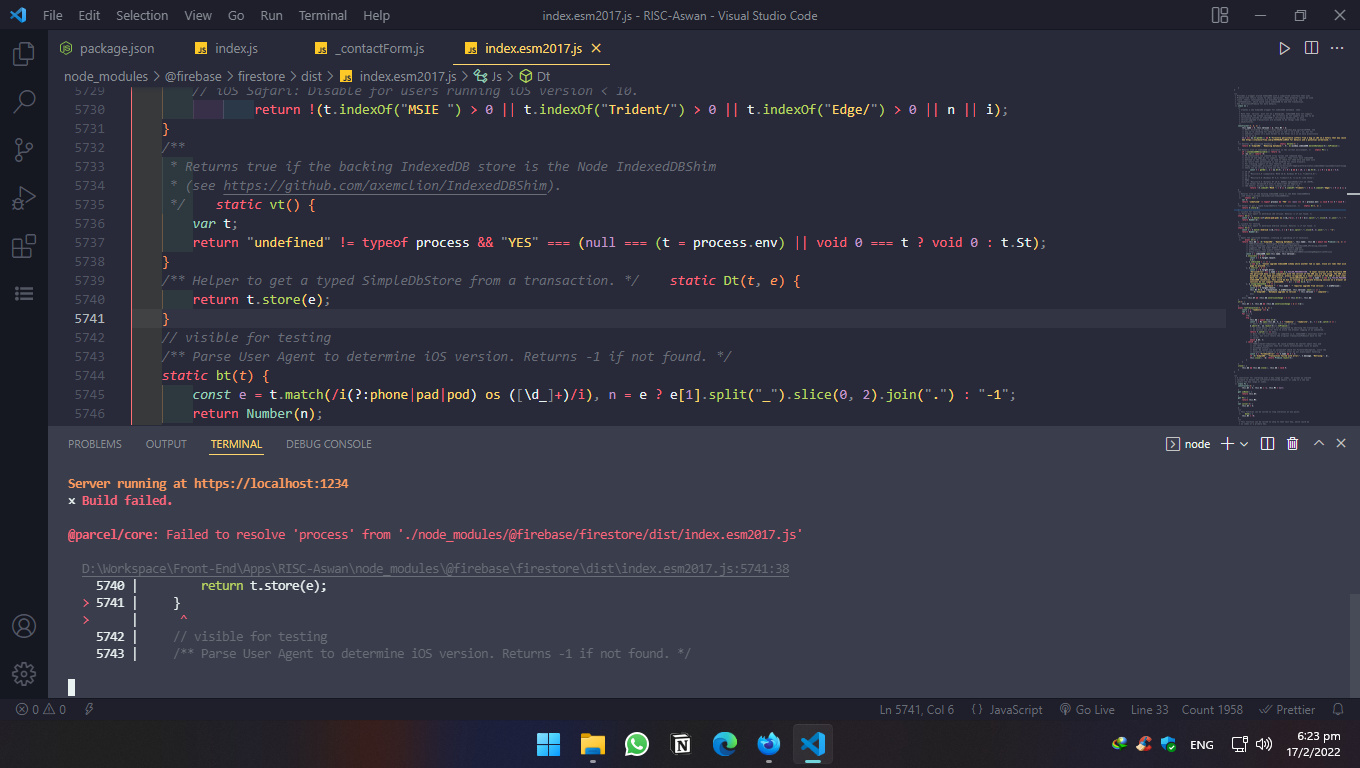Open the Extensions view

[24, 246]
